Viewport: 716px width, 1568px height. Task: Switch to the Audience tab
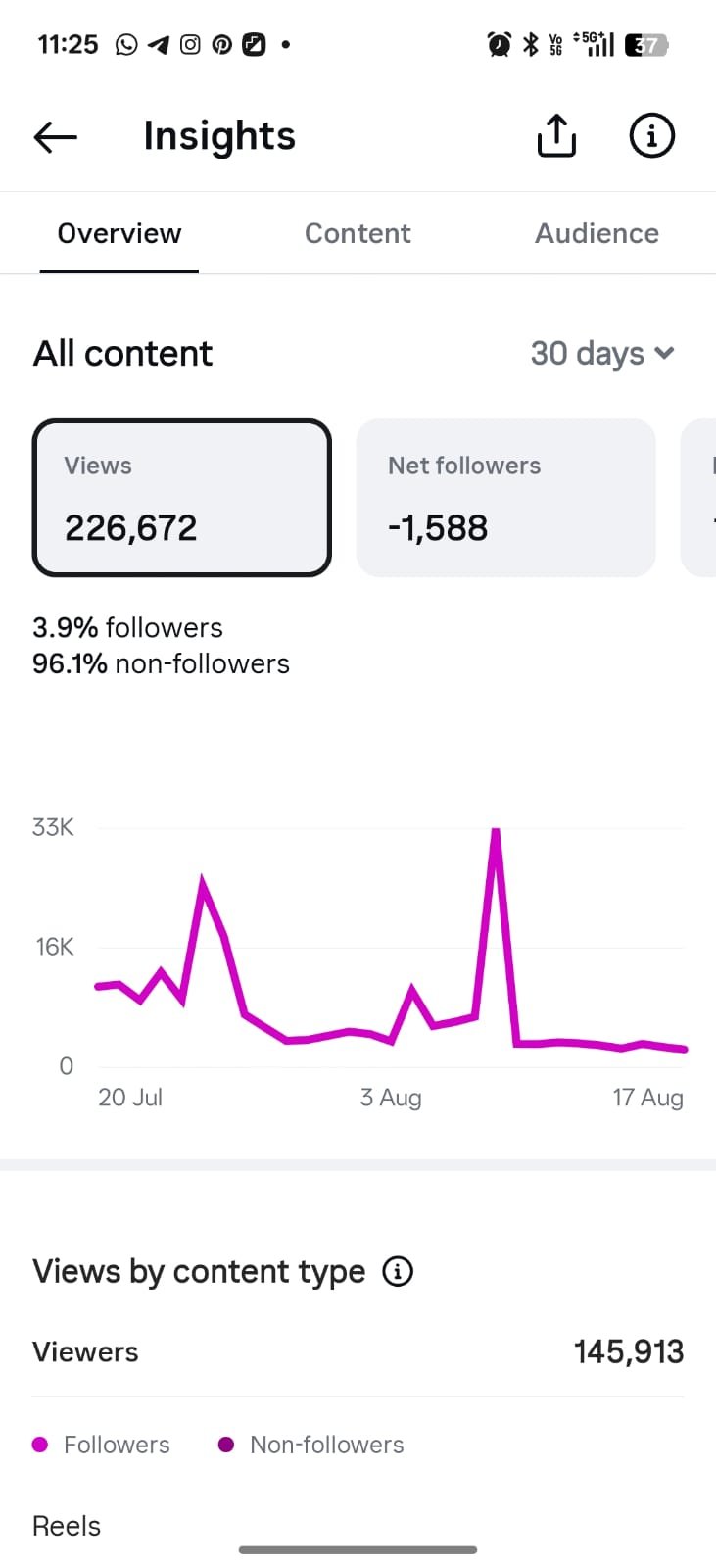(x=597, y=233)
